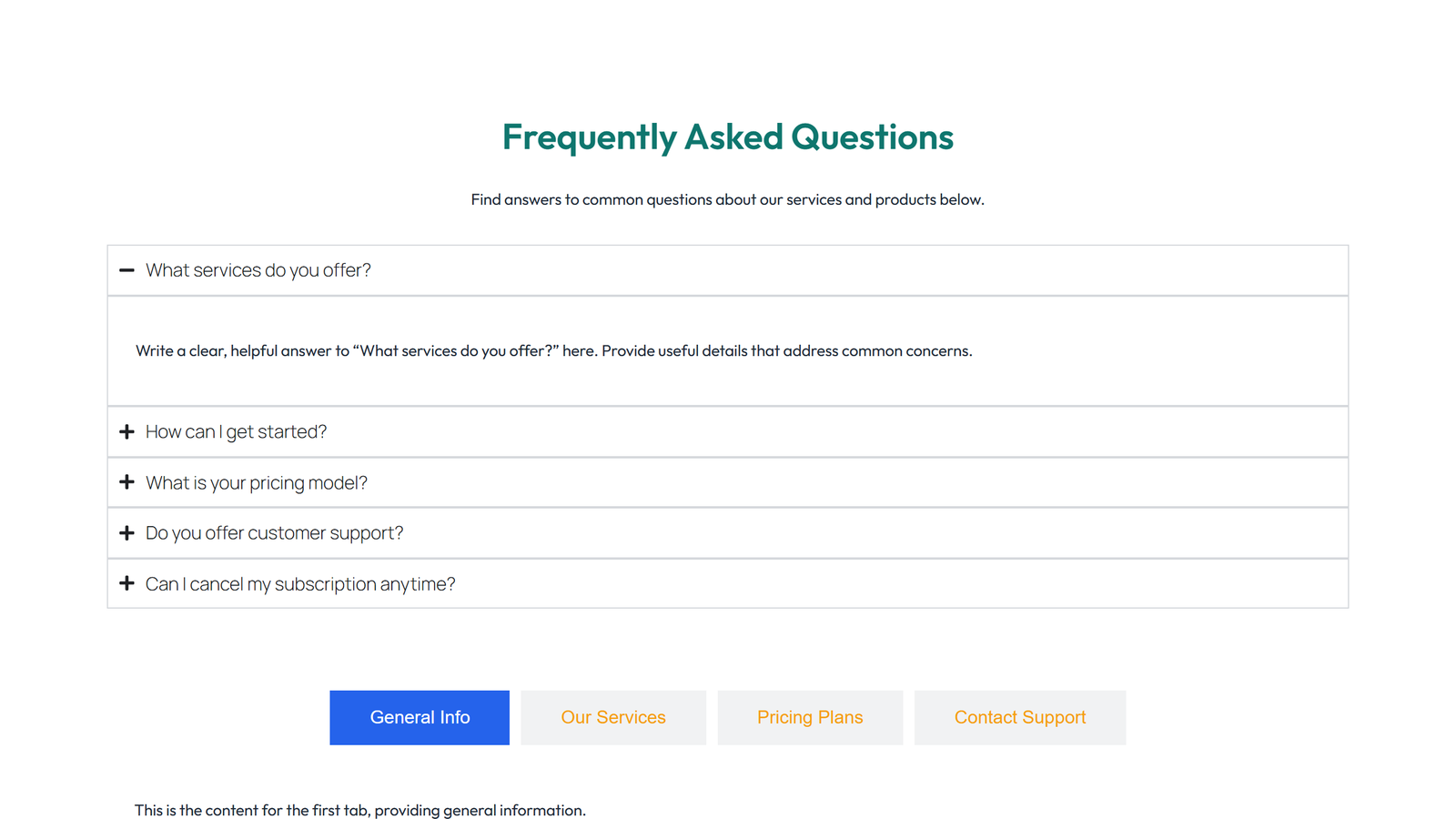Select the General Info tab
Screen dimensions: 1456x819
coord(420,717)
